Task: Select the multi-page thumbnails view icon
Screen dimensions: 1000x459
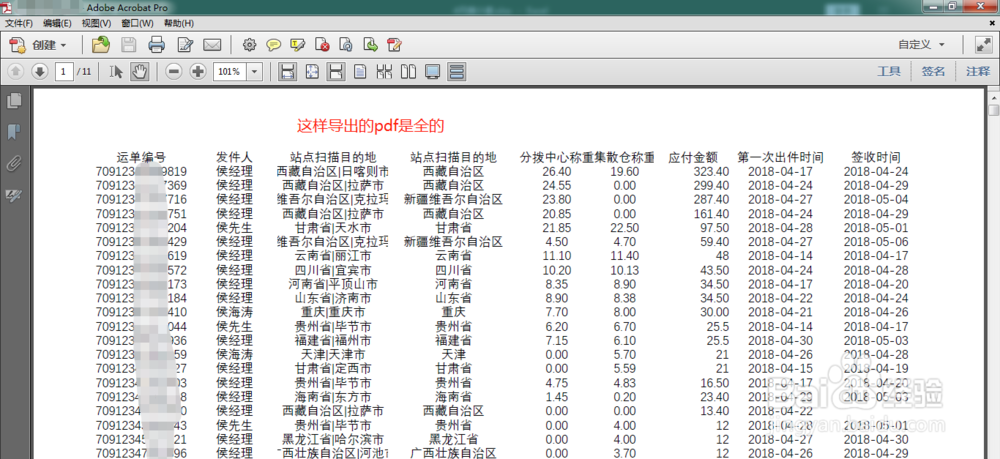Action: [384, 71]
